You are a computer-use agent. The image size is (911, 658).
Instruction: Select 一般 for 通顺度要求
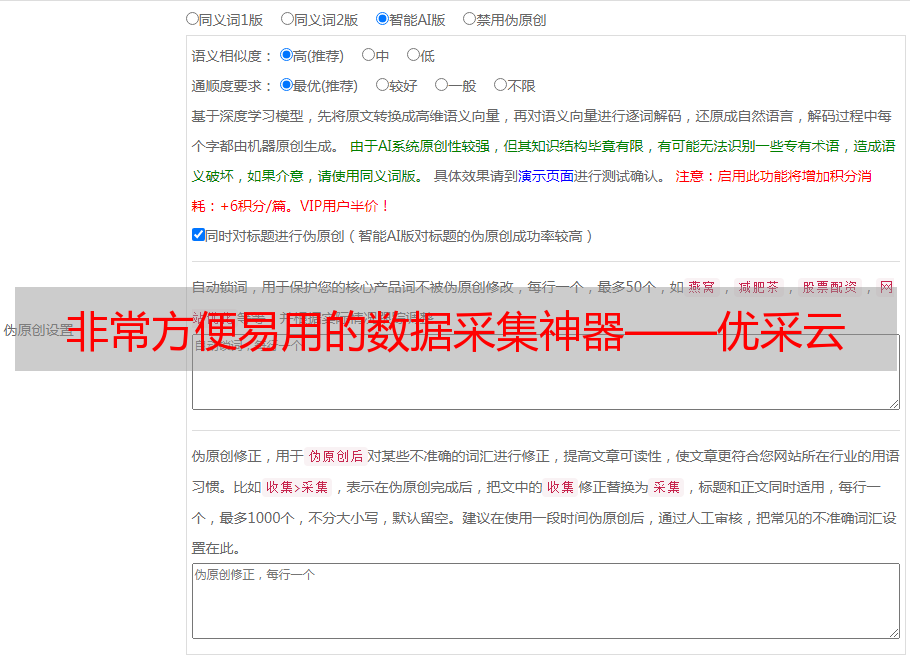pyautogui.click(x=442, y=85)
